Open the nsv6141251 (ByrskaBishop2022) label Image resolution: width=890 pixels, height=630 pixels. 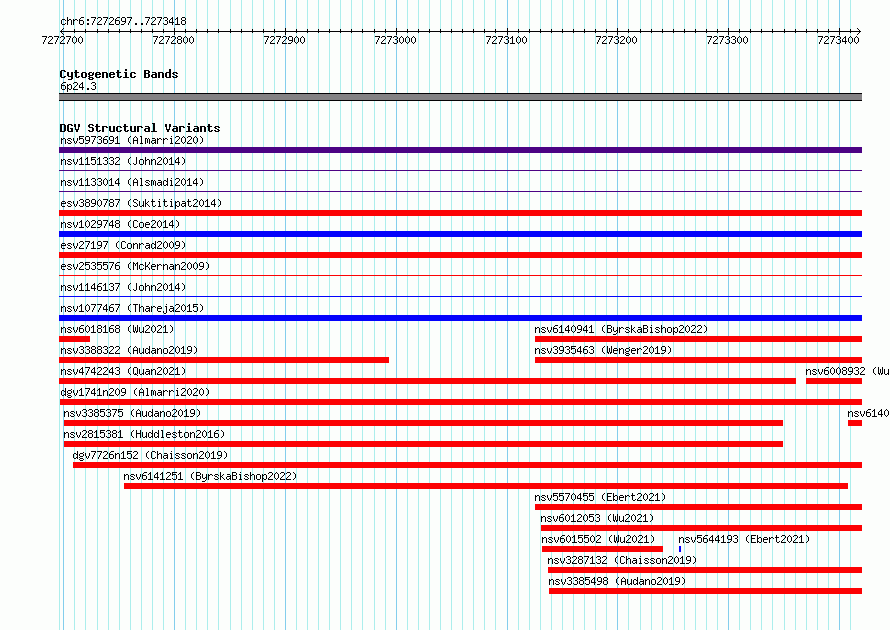(x=210, y=476)
